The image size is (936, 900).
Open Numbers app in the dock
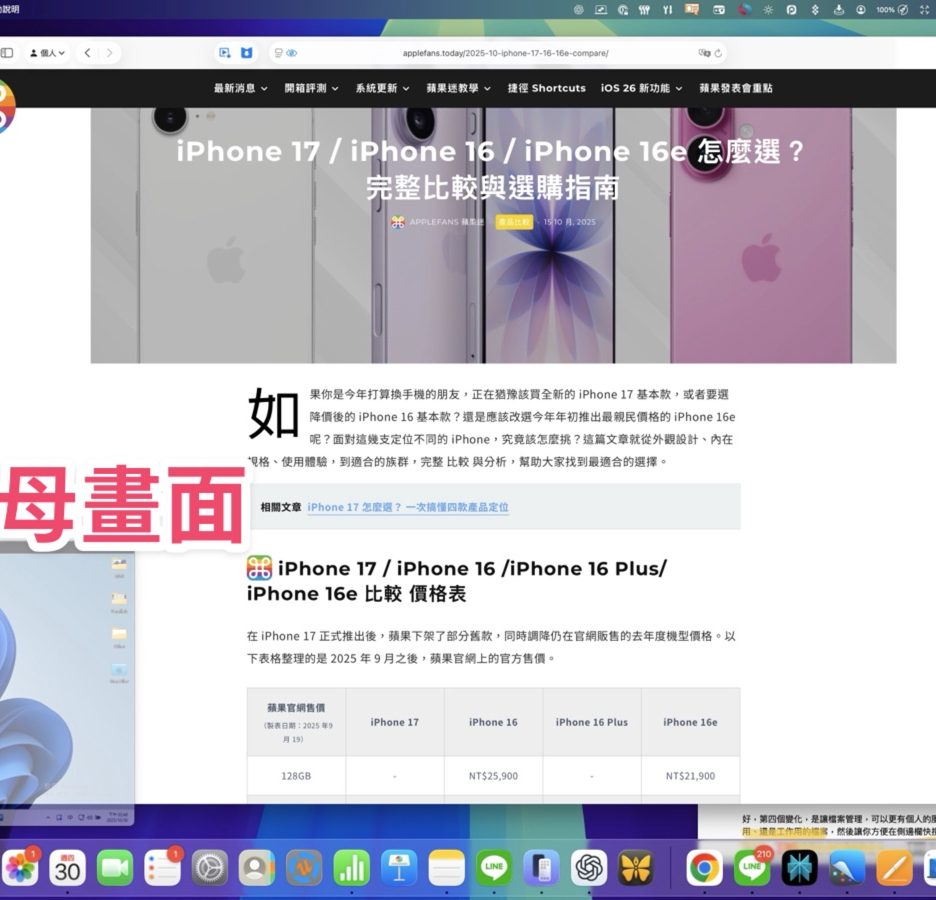point(352,867)
